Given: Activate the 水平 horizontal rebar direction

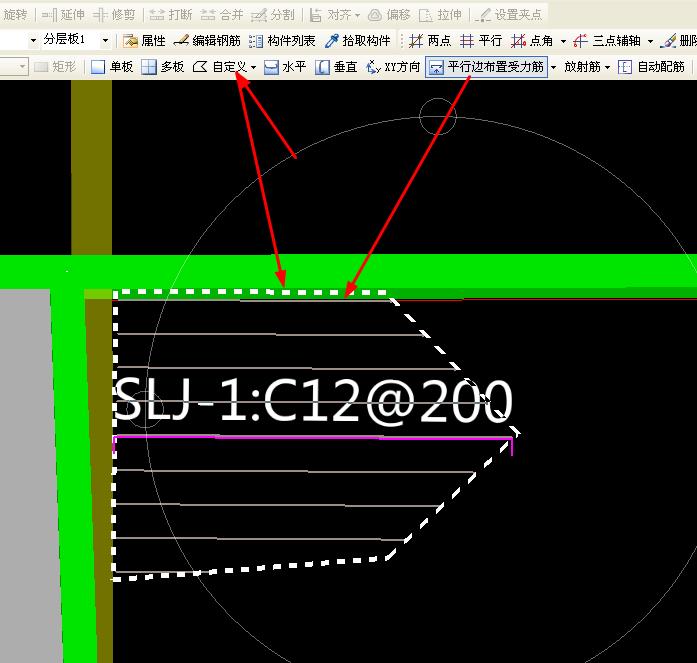Looking at the screenshot, I should (x=285, y=67).
